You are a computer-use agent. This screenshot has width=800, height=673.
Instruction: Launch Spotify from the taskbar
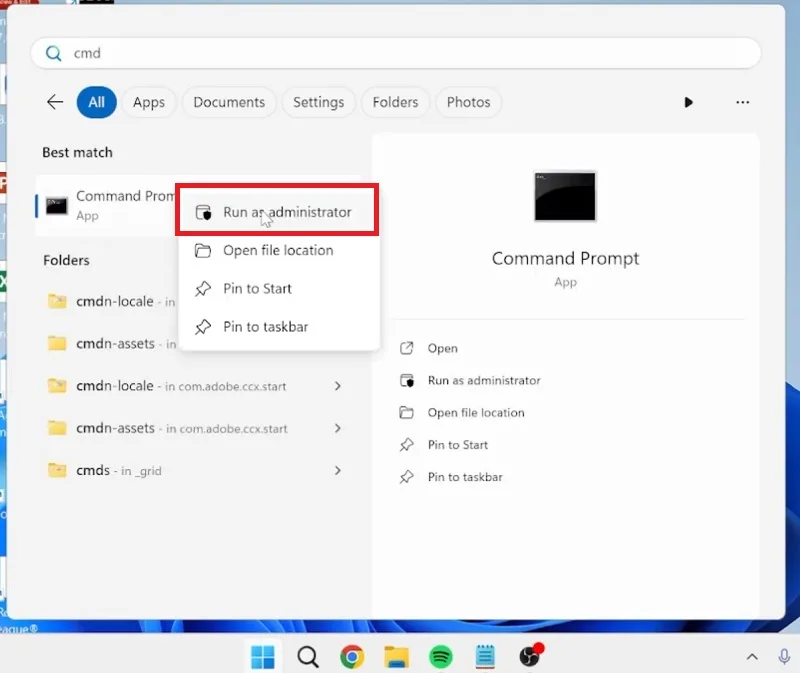tap(441, 657)
